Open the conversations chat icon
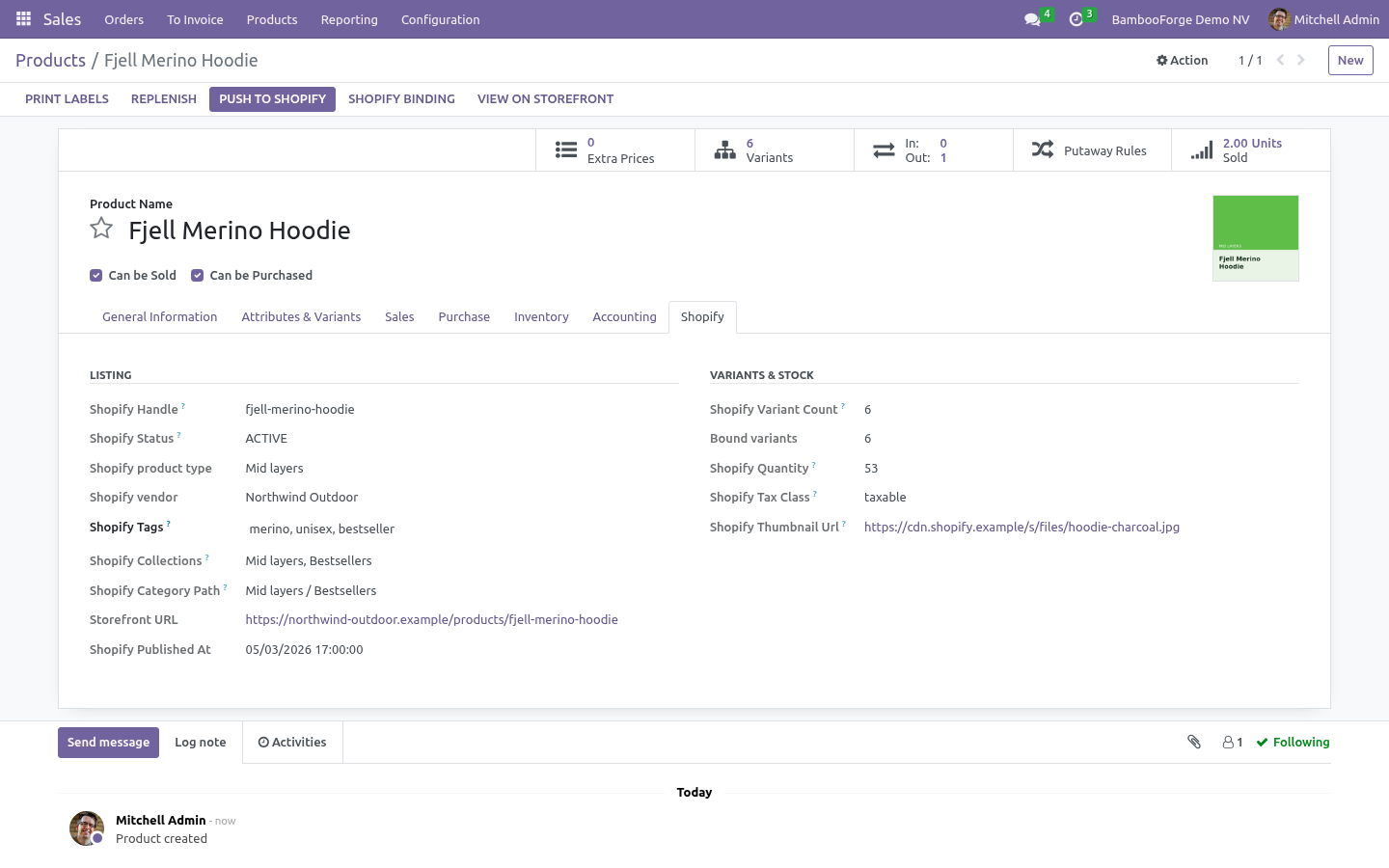Viewport: 1389px width, 868px height. tap(1032, 19)
